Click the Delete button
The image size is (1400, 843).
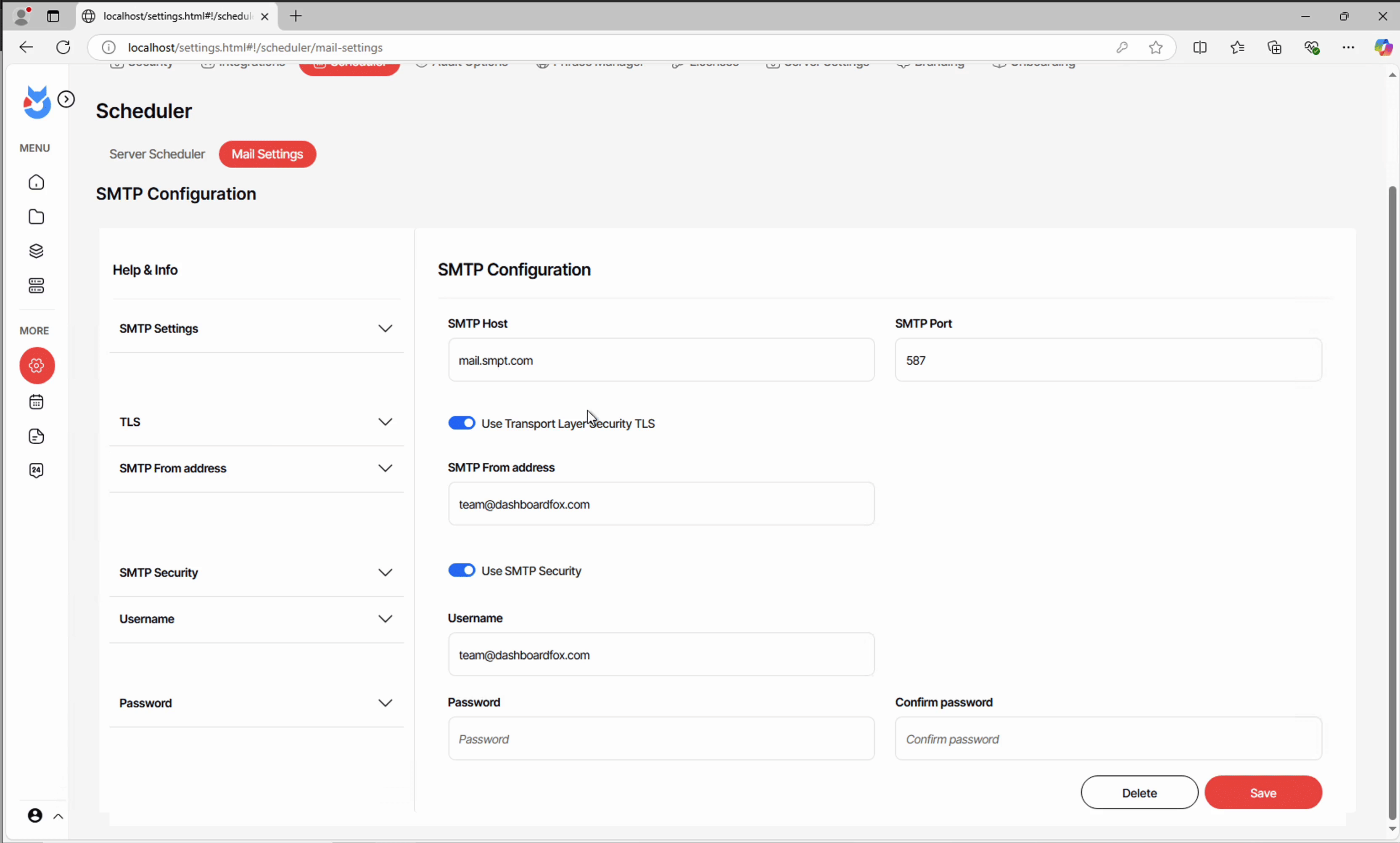pos(1139,793)
